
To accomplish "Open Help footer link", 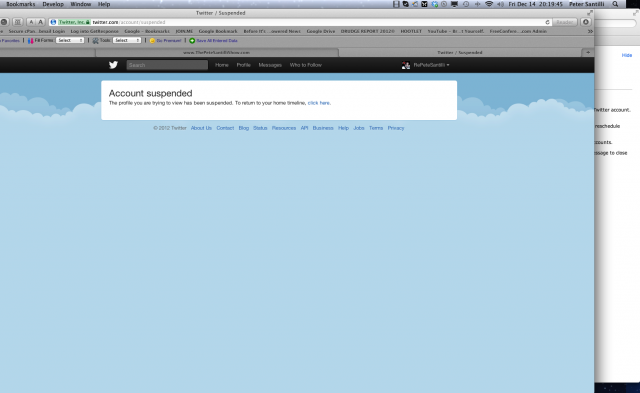I will click(343, 128).
